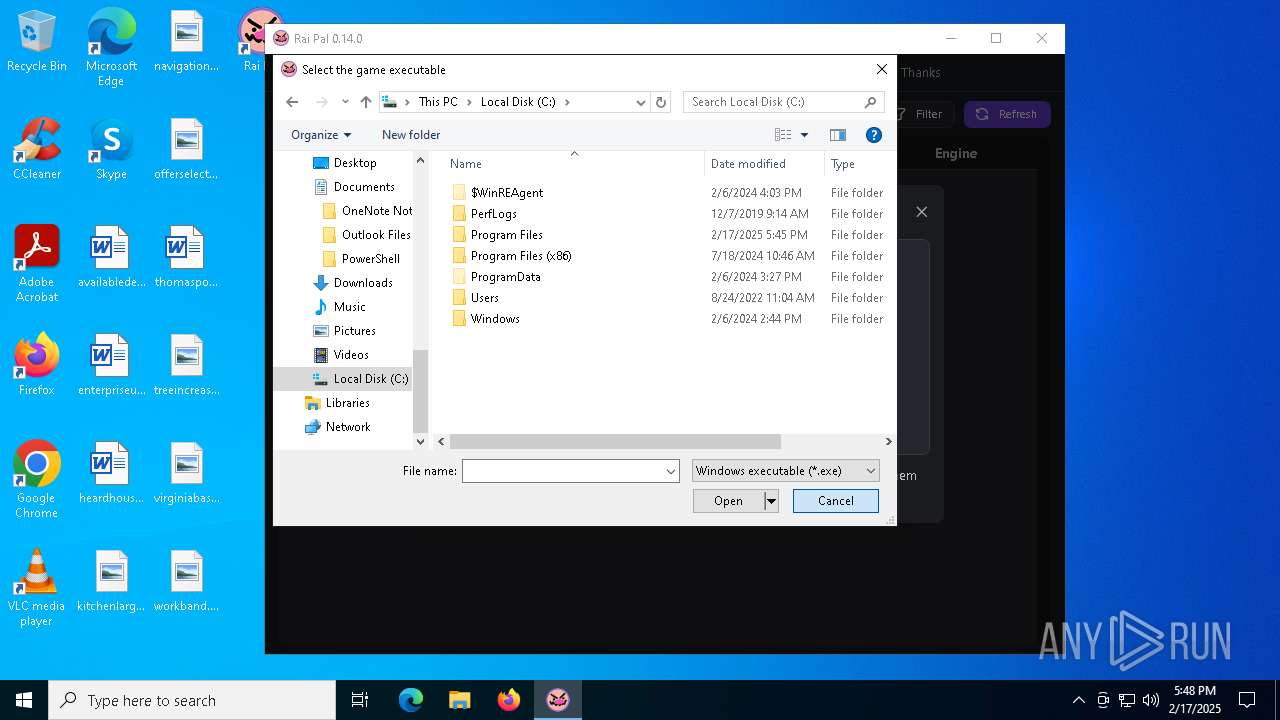Click the Up one level arrow
The width and height of the screenshot is (1280, 720).
[x=366, y=102]
